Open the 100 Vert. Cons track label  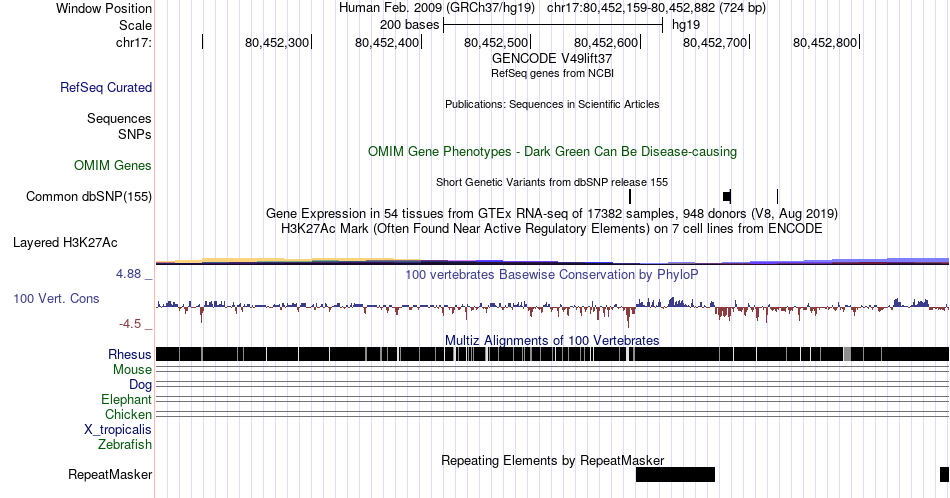[x=56, y=298]
